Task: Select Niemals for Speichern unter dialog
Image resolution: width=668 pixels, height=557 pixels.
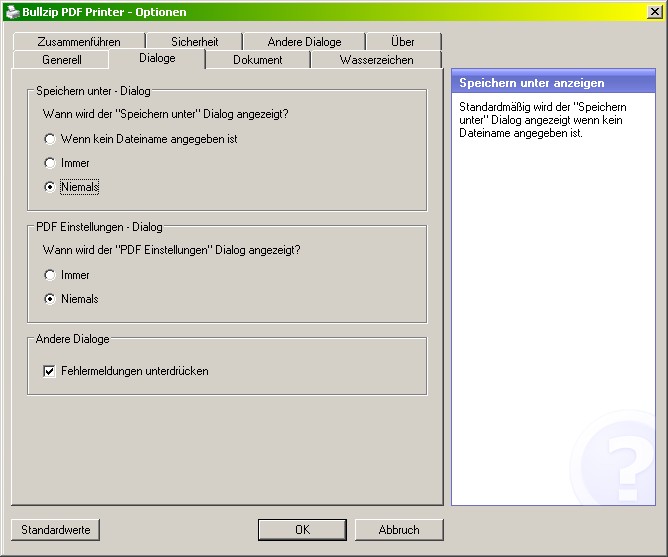Action: pos(72,187)
